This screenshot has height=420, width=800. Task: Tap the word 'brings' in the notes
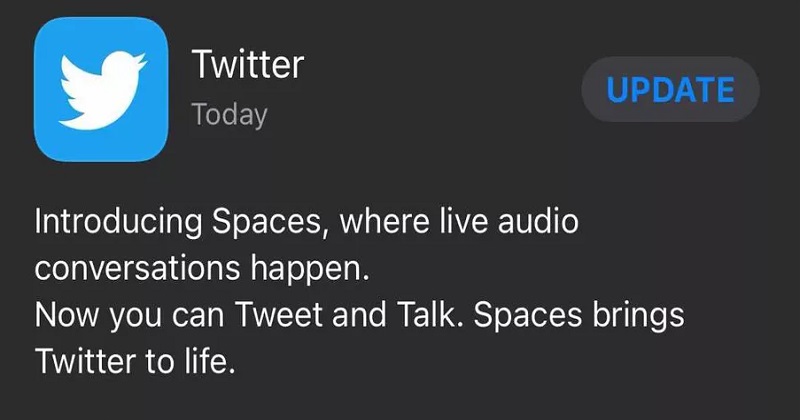point(638,316)
